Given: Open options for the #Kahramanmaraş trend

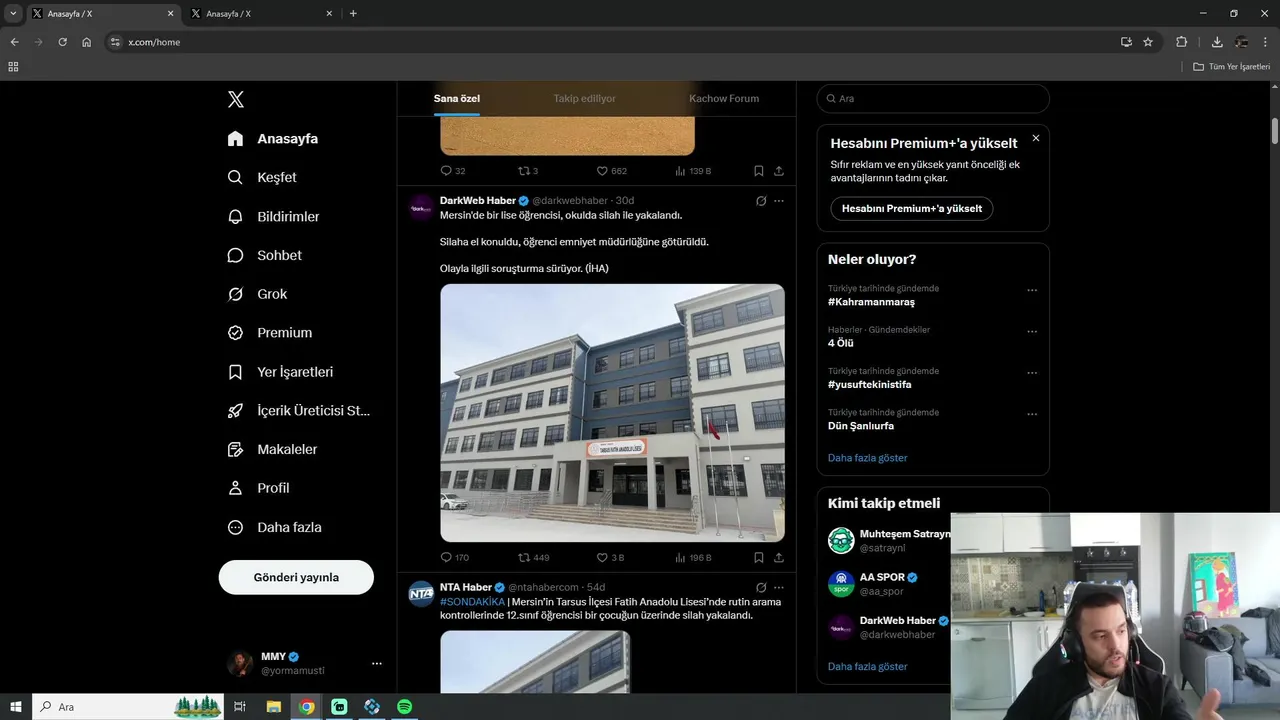Looking at the screenshot, I should click(x=1032, y=291).
